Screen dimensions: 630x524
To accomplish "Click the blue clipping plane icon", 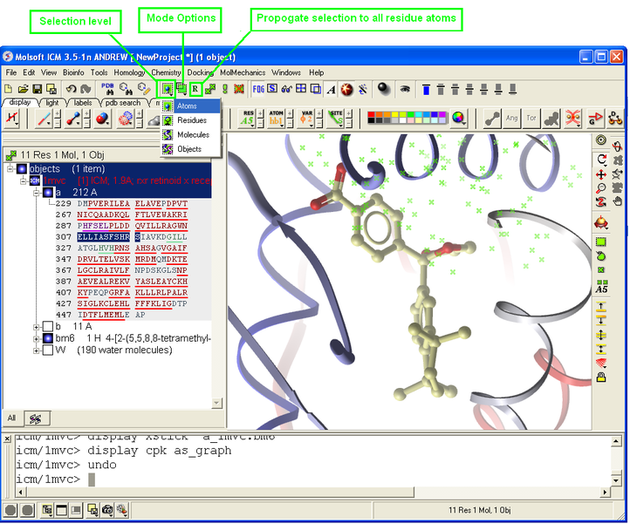I will pos(426,89).
